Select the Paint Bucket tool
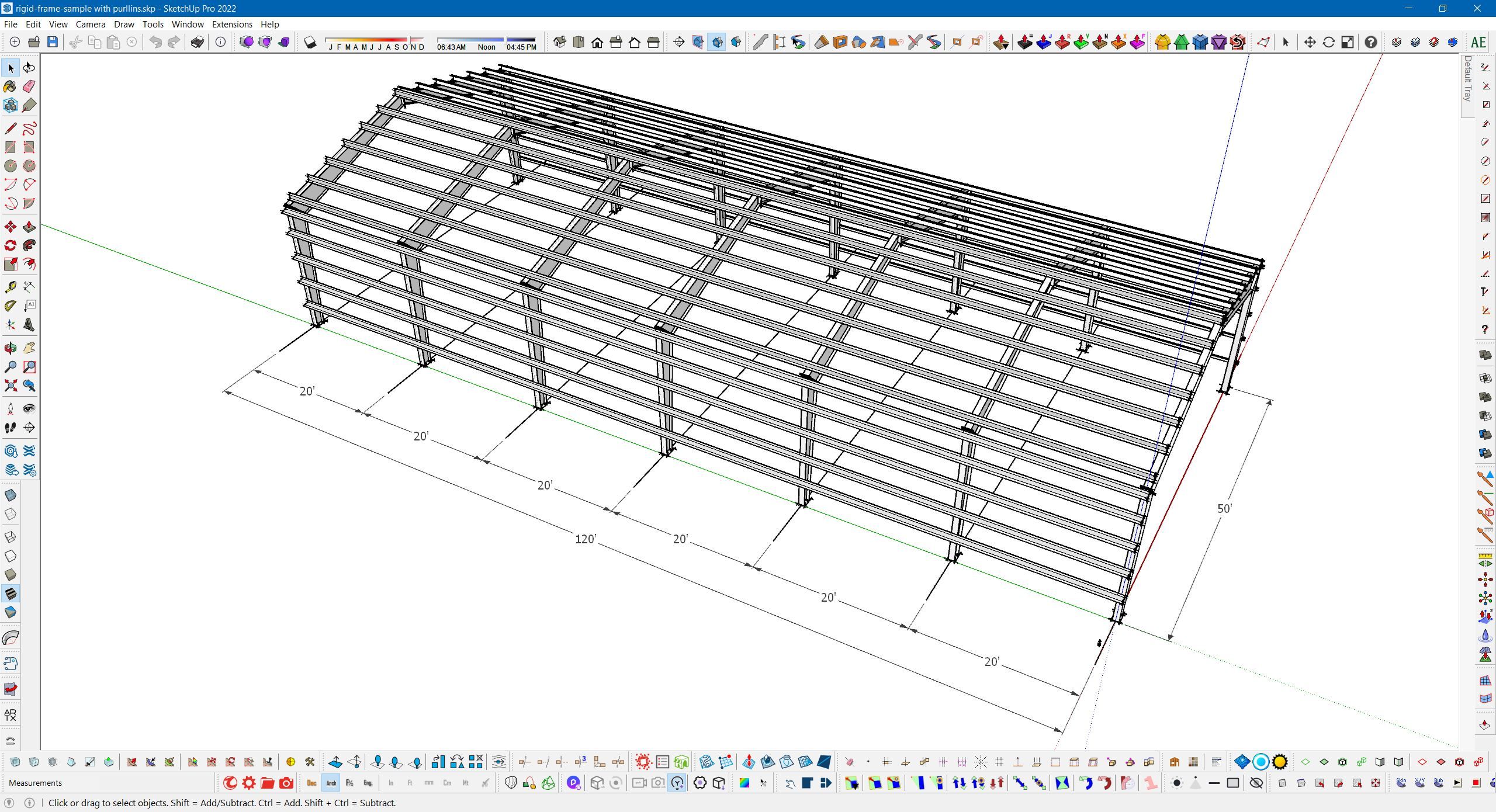This screenshot has height=812, width=1496. [10, 86]
